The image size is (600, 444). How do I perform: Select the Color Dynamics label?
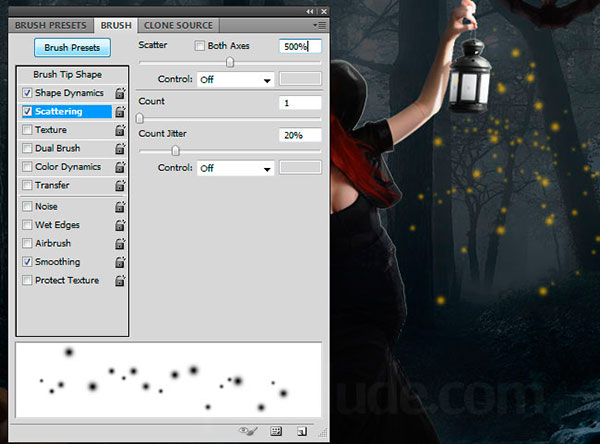click(x=68, y=167)
